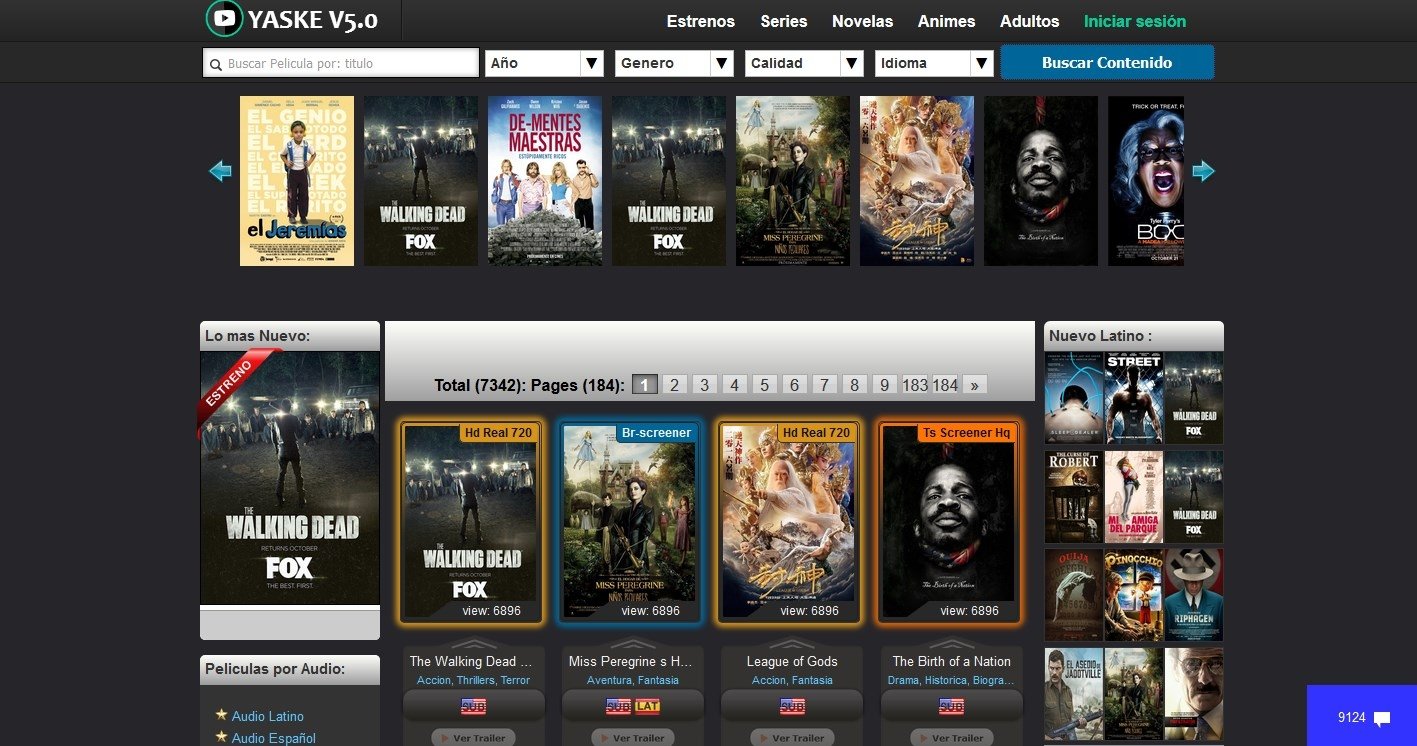1417x746 pixels.
Task: Open the Genero dropdown
Action: [675, 63]
